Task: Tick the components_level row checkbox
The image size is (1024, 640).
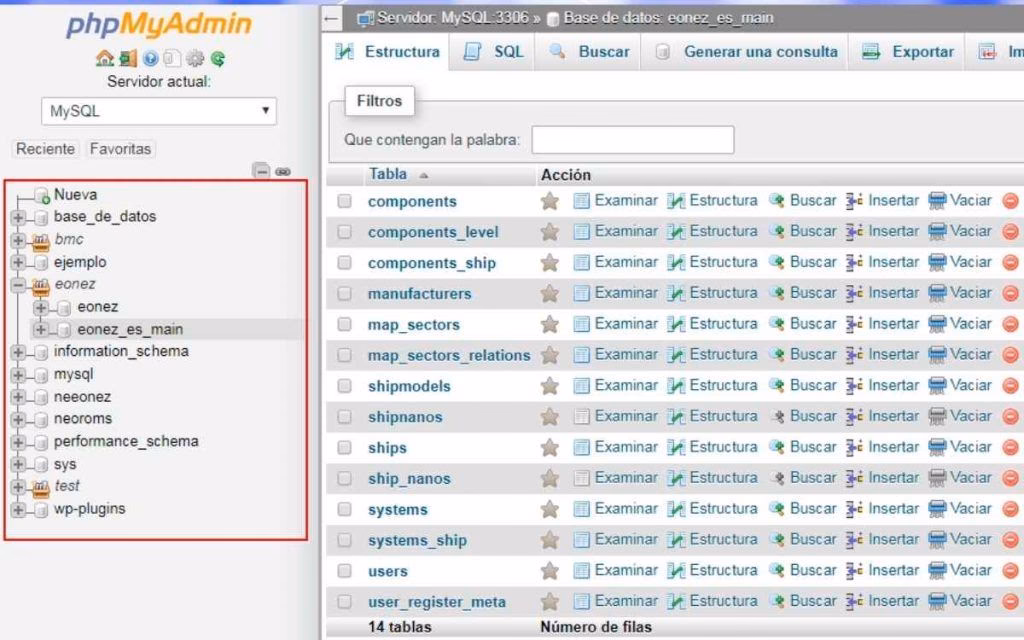Action: click(x=344, y=232)
